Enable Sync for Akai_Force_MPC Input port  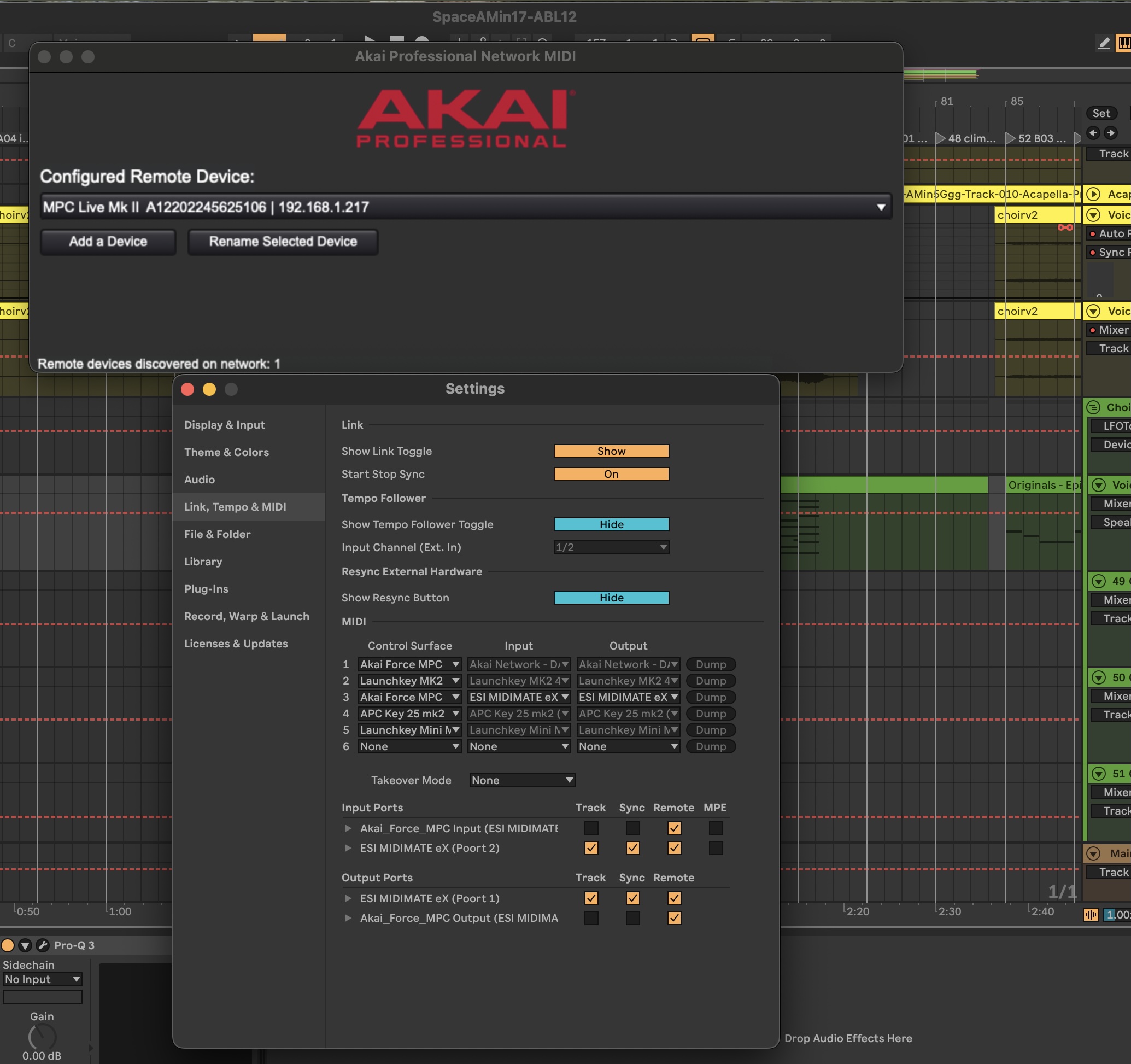pyautogui.click(x=632, y=828)
